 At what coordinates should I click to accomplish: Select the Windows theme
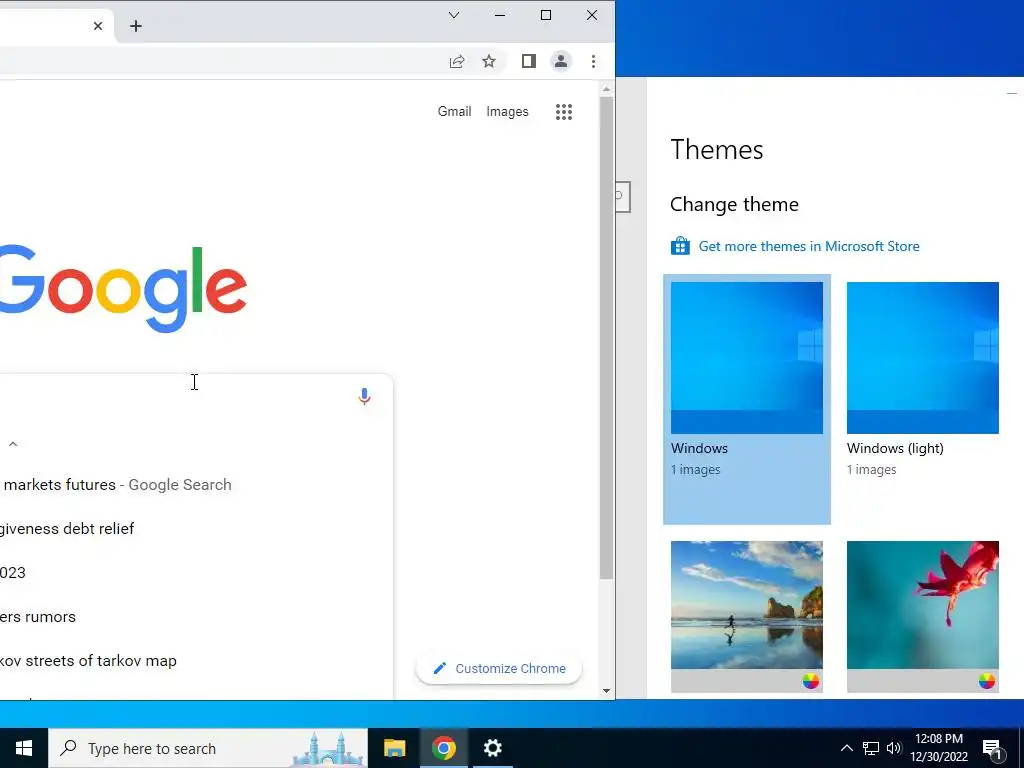click(746, 399)
